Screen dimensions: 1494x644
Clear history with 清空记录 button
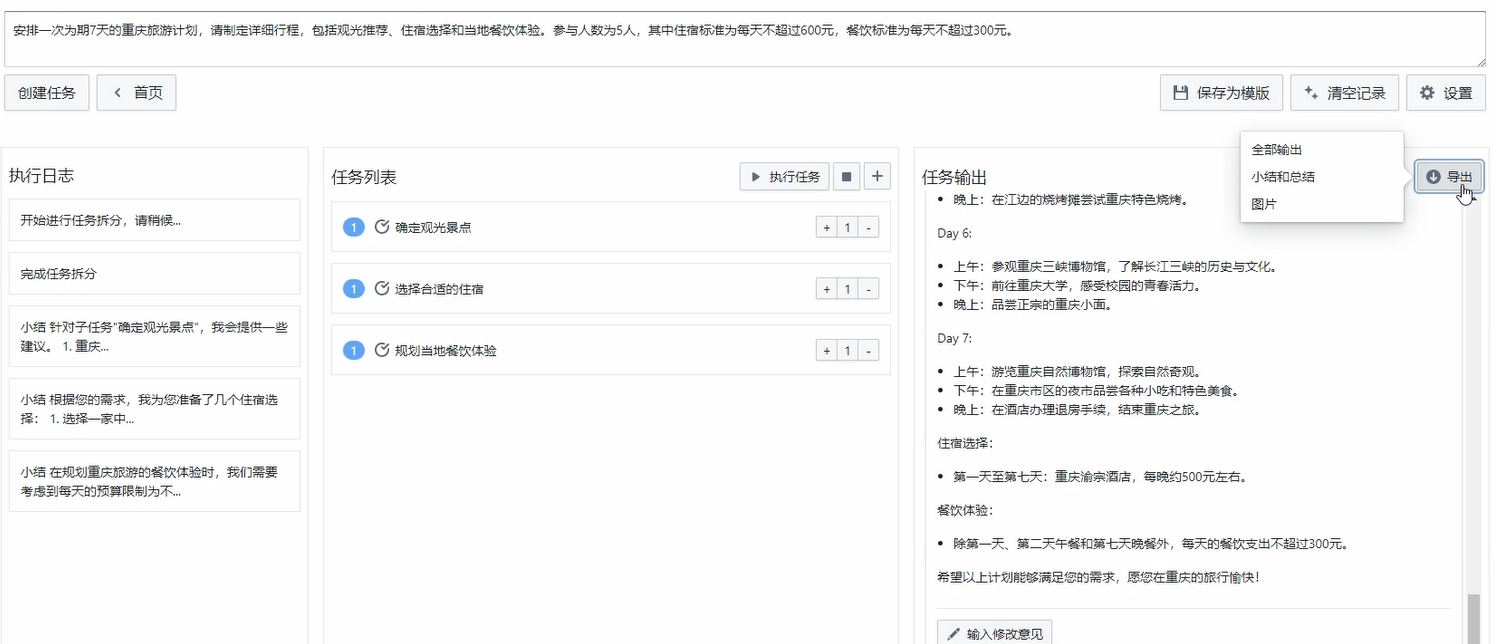1344,93
